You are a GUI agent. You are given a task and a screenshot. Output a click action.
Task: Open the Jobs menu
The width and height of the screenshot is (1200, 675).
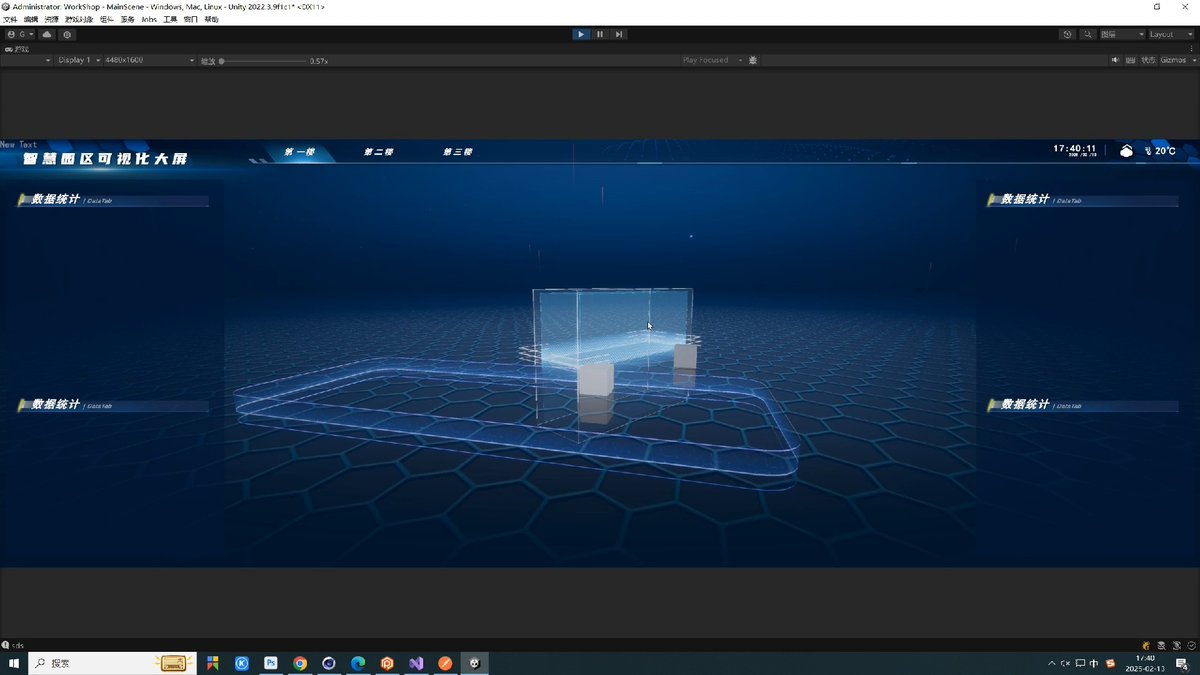(149, 19)
